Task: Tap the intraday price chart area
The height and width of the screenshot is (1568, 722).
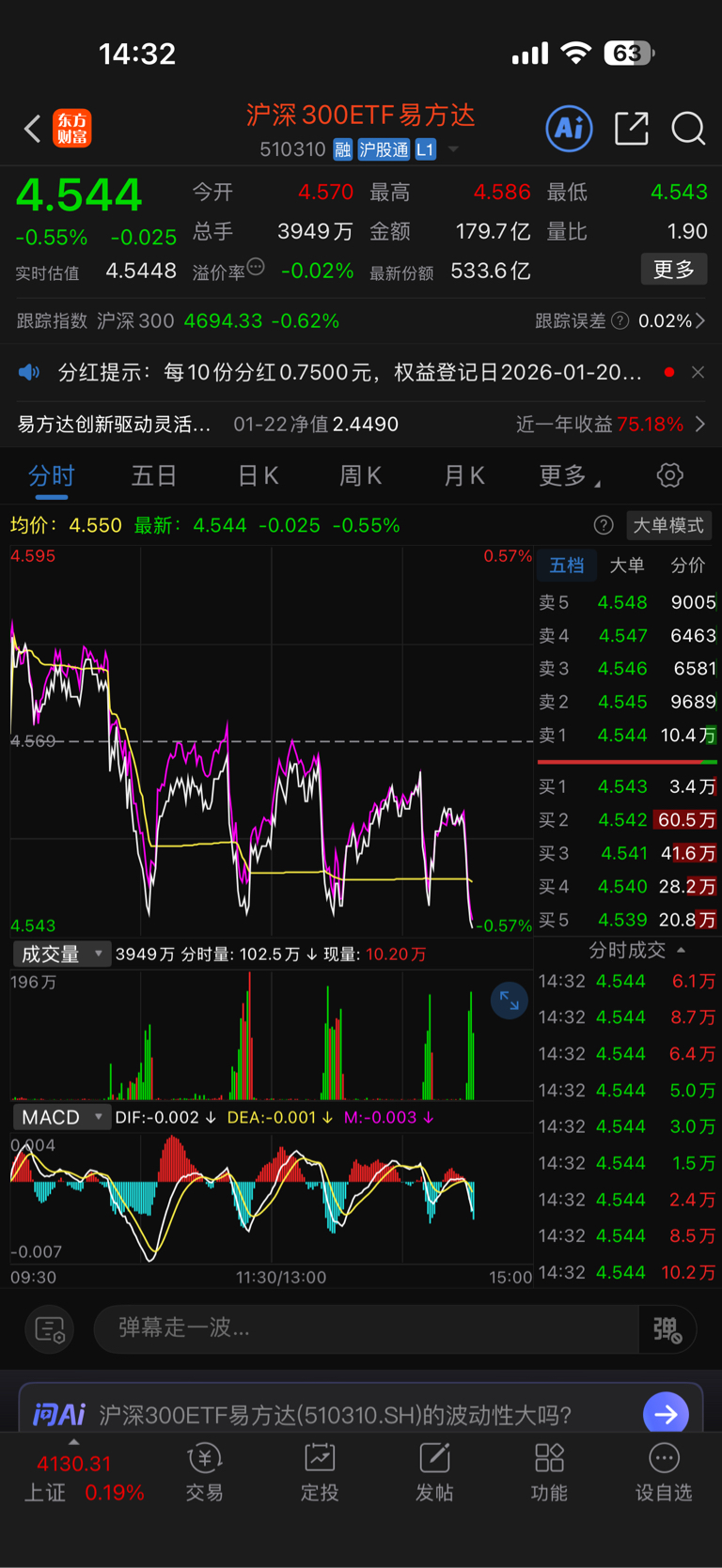Action: coord(272,741)
